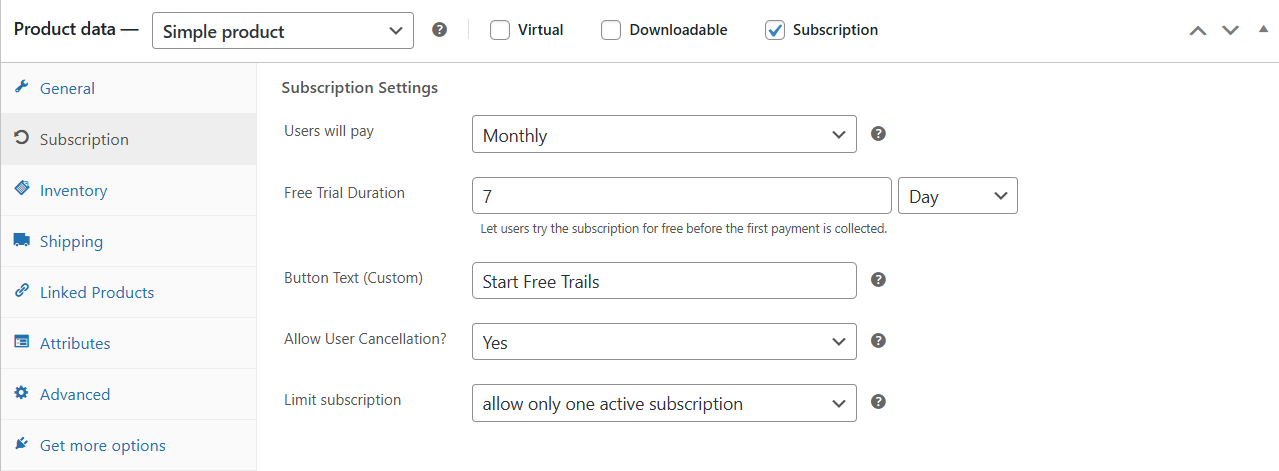
Task: Switch to the Advanced tab
Action: click(x=128, y=394)
